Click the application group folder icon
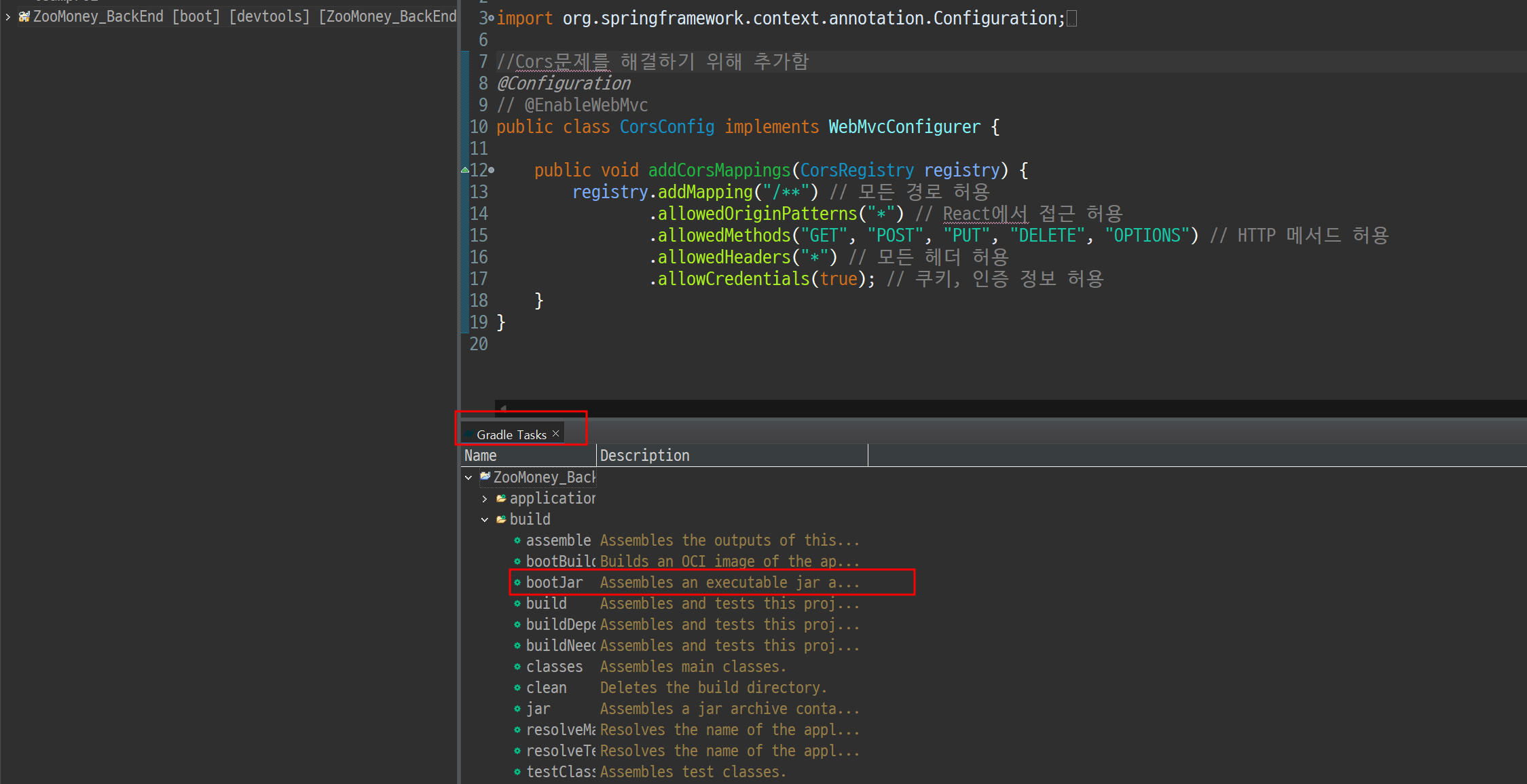The height and width of the screenshot is (784, 1527). 501,498
